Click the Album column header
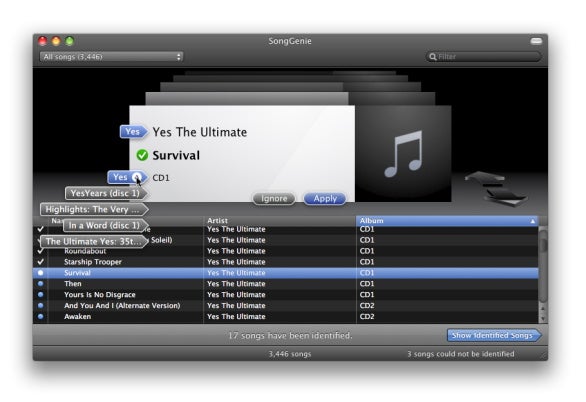Screen dimensions: 586x402 447,220
